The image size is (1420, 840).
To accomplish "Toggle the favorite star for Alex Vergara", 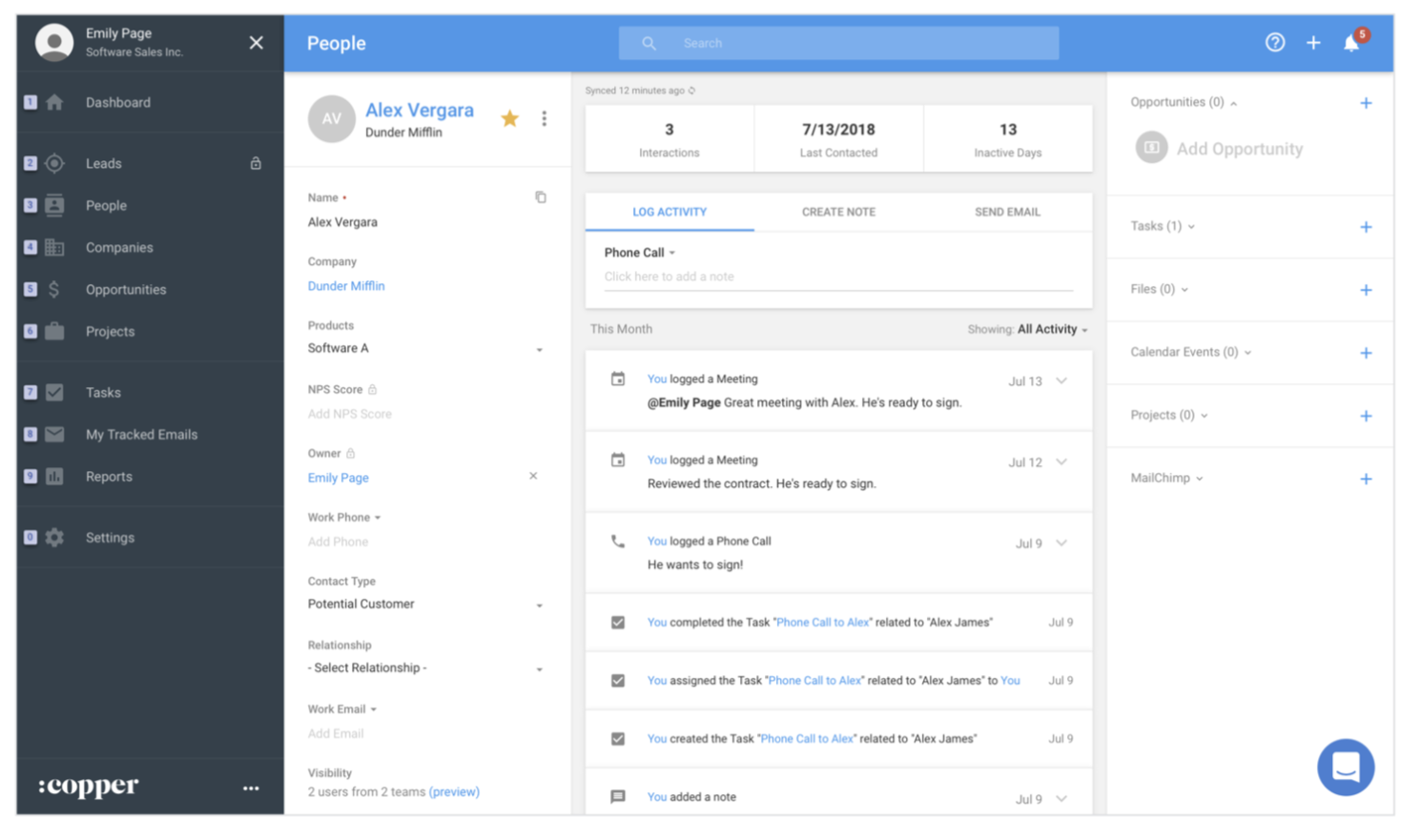I will (x=510, y=118).
